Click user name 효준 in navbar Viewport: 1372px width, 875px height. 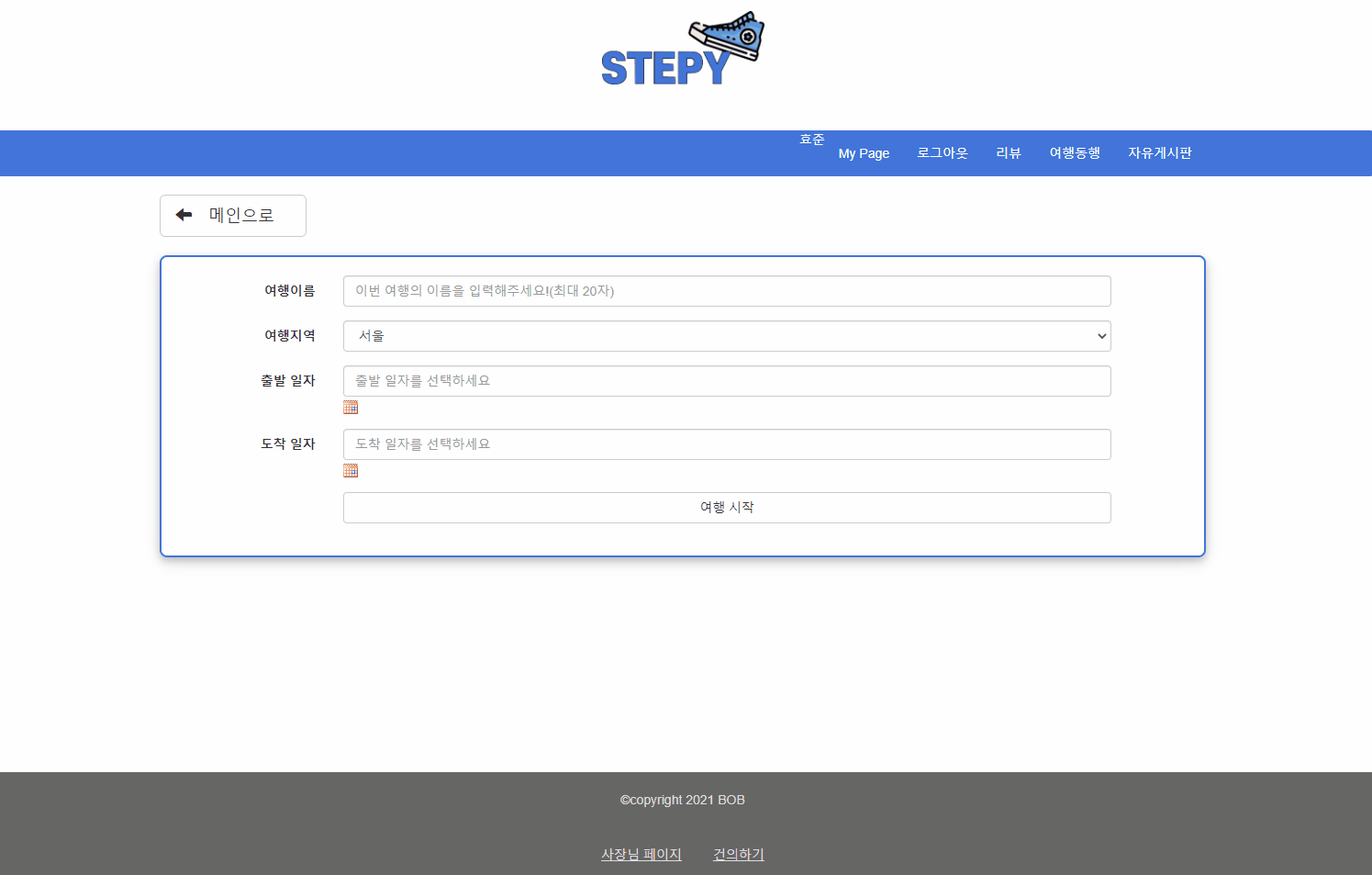coord(812,140)
